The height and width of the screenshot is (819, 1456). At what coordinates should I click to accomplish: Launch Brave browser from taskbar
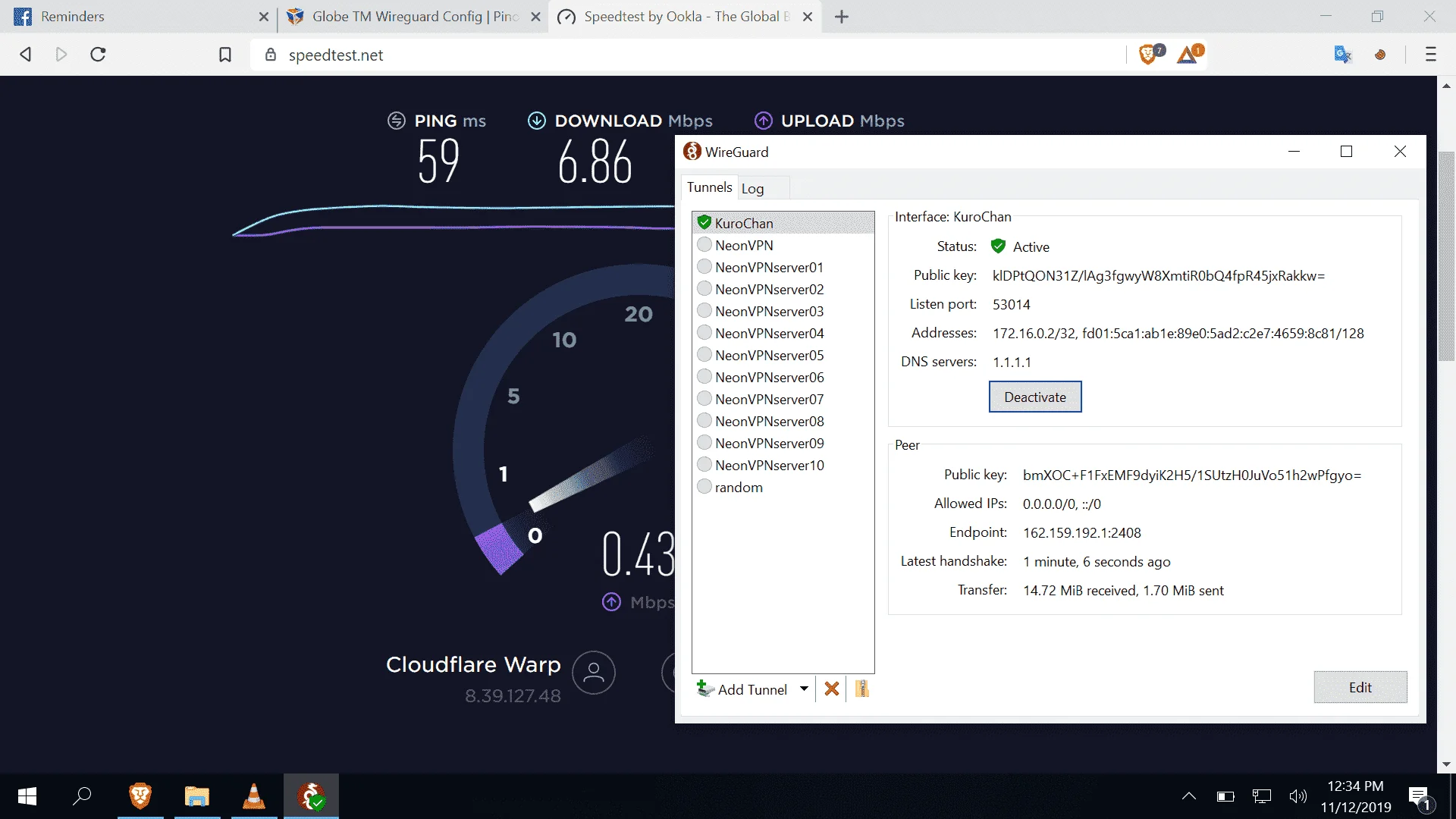140,796
